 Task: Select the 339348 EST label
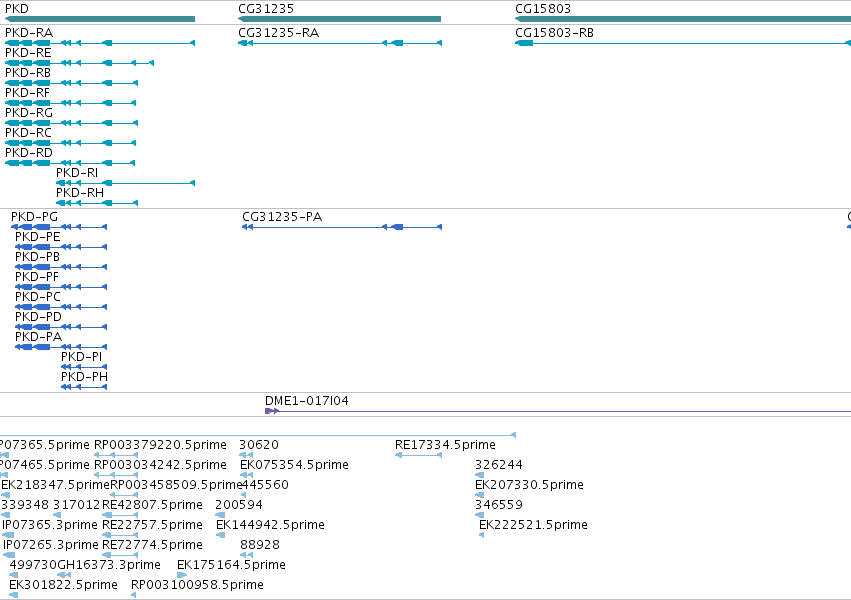click(x=25, y=505)
